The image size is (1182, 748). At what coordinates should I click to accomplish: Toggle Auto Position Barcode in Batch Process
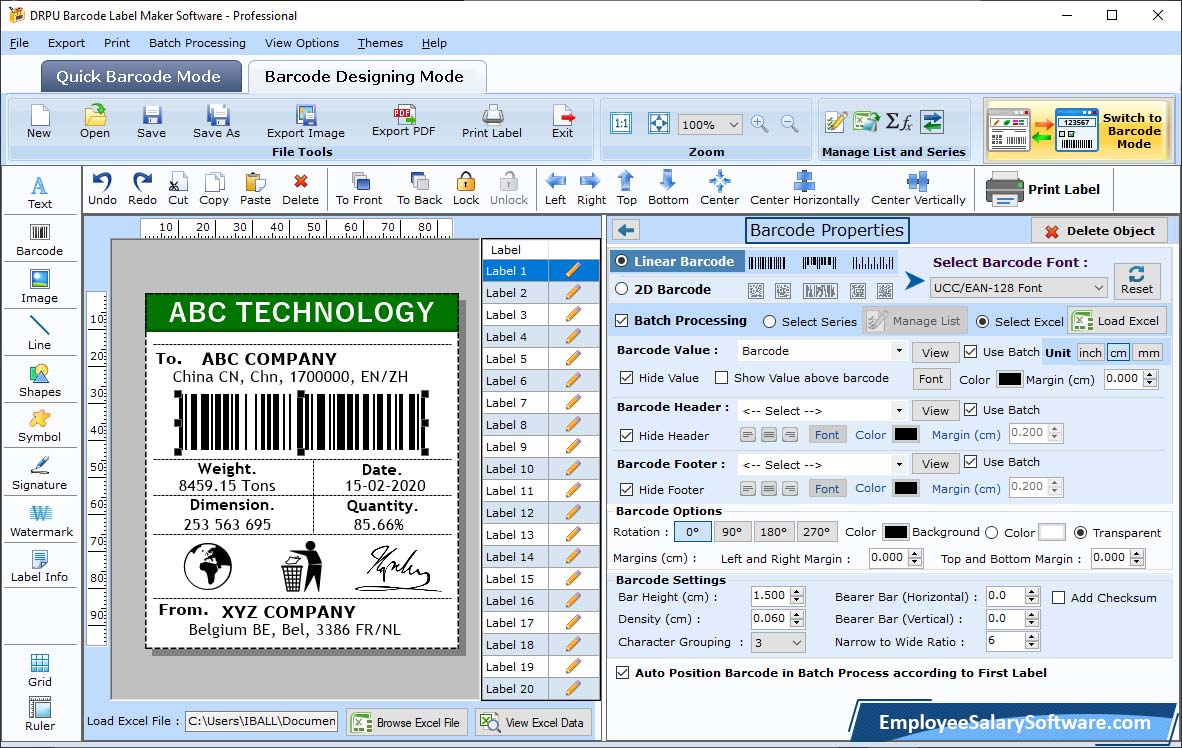click(622, 673)
